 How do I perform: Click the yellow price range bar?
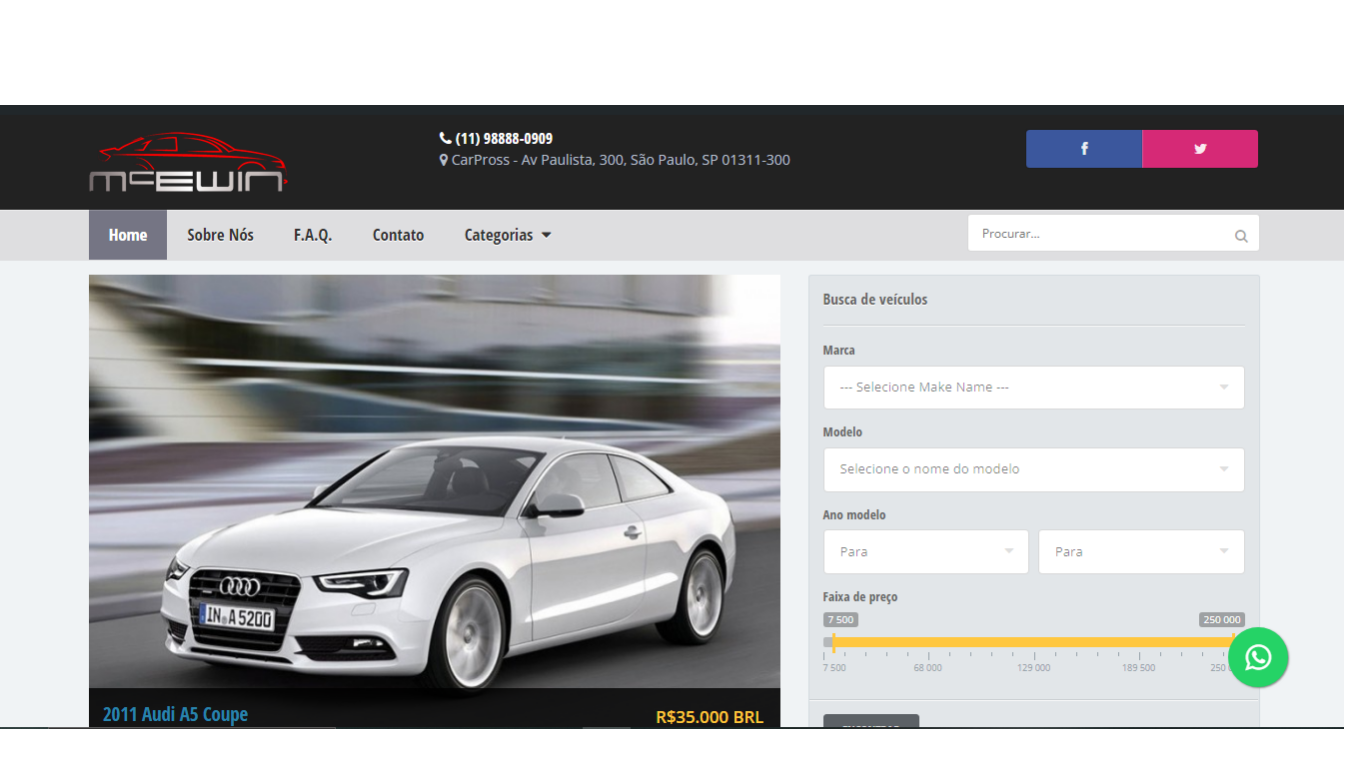point(1033,642)
